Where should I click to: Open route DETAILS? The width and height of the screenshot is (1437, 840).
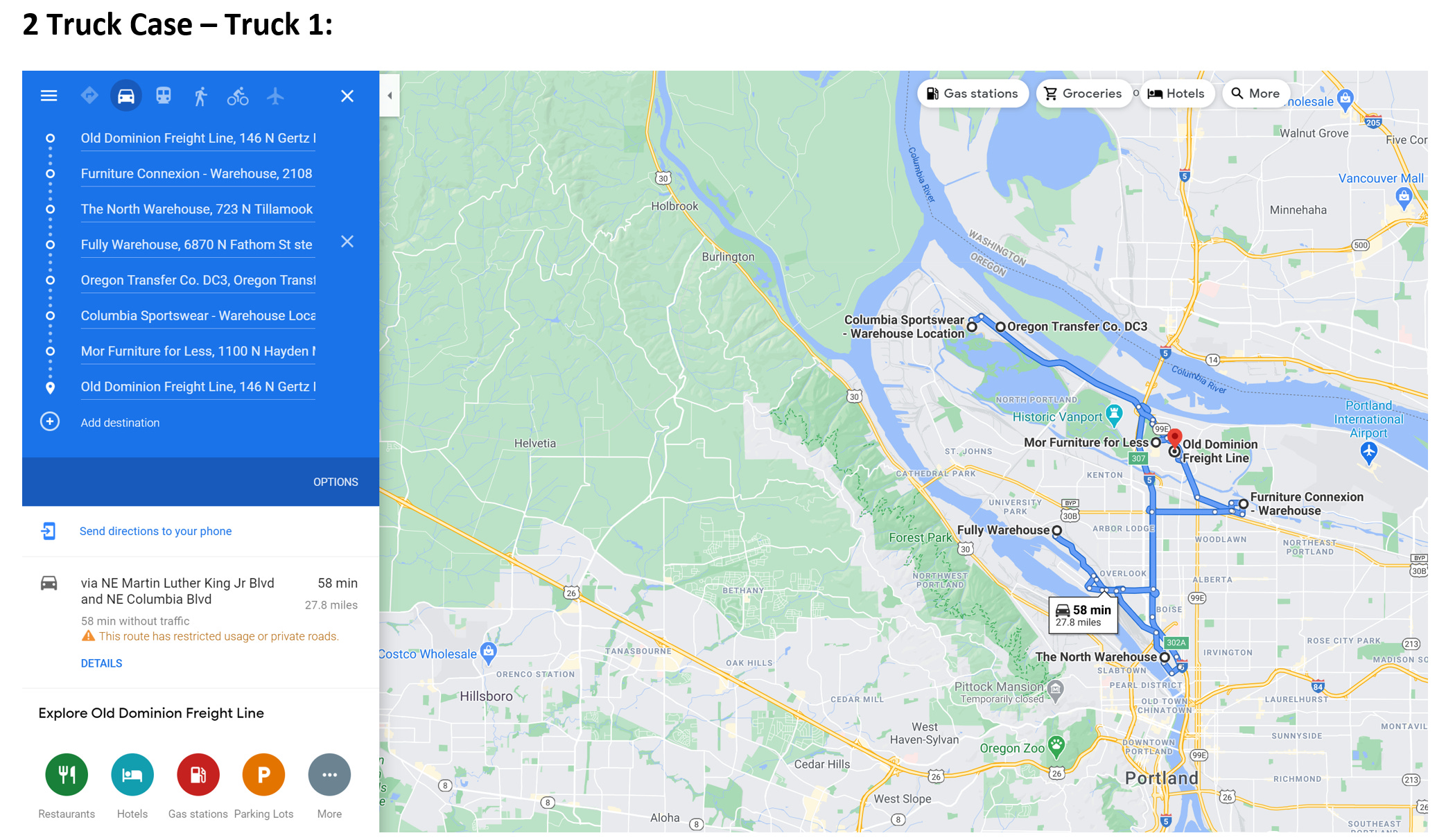coord(101,663)
